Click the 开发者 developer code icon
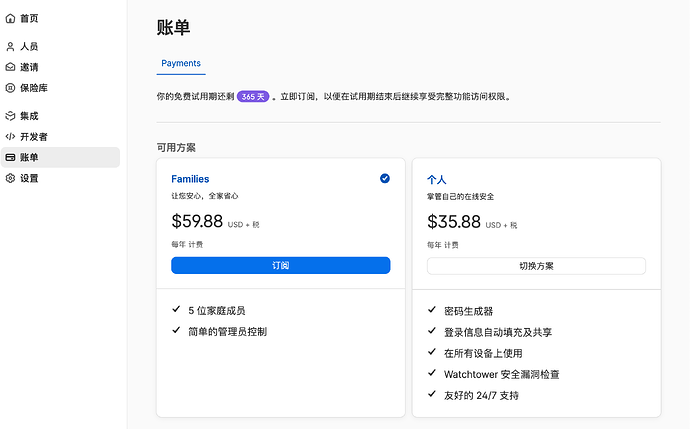Viewport: 690px width, 429px height. pos(10,136)
